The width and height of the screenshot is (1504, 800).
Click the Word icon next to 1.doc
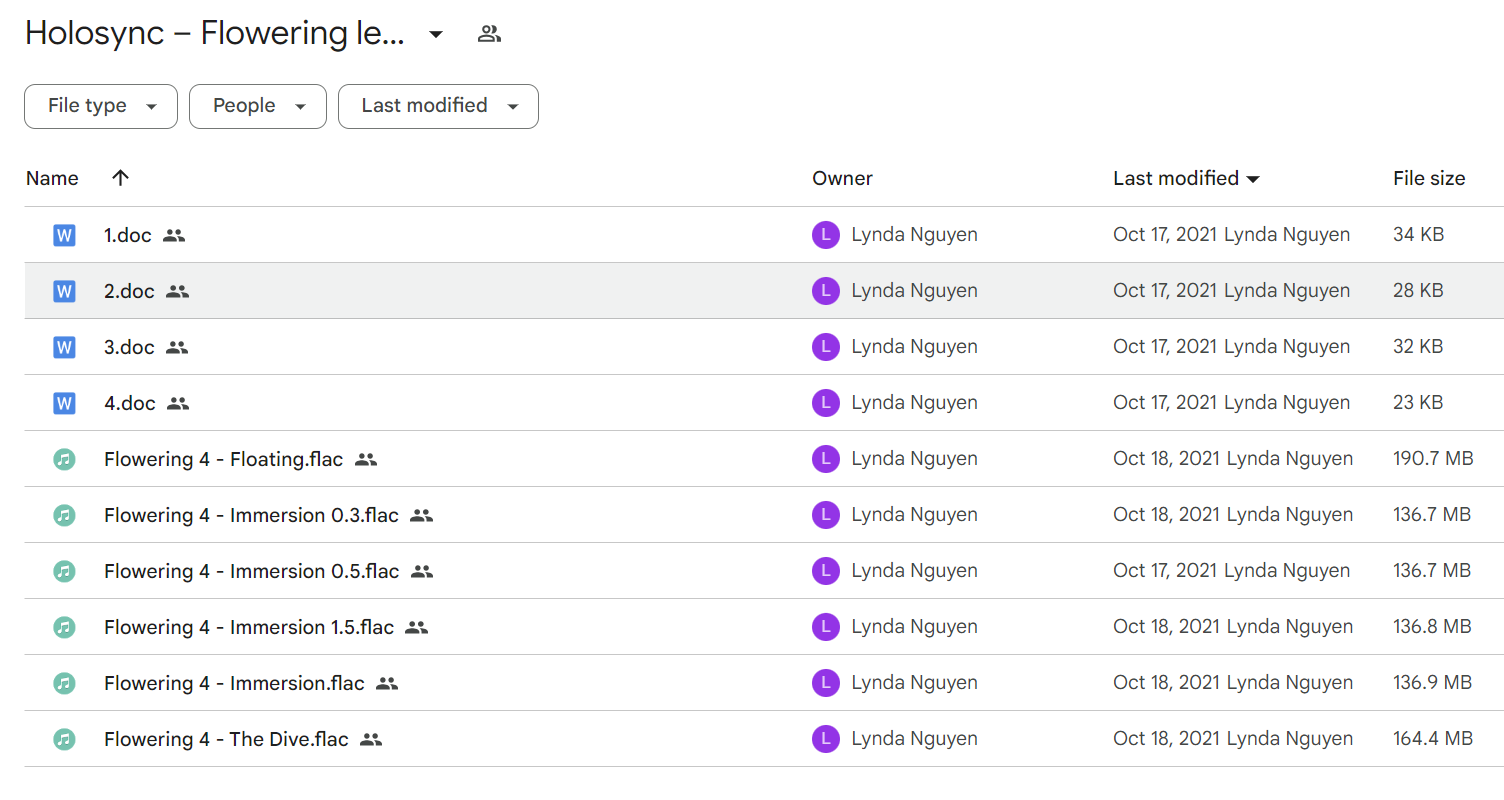pos(64,236)
